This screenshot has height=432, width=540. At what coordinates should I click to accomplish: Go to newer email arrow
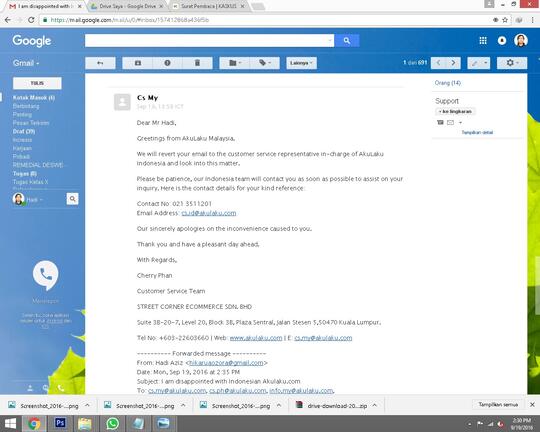point(438,63)
